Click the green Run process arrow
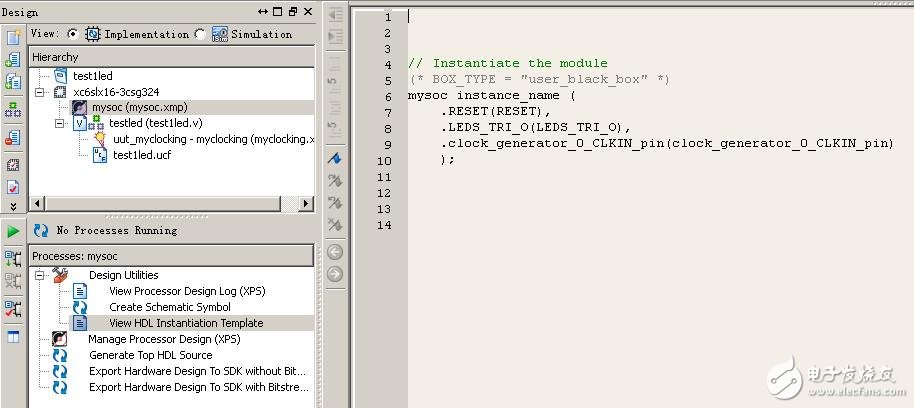Image resolution: width=914 pixels, height=408 pixels. tap(13, 231)
